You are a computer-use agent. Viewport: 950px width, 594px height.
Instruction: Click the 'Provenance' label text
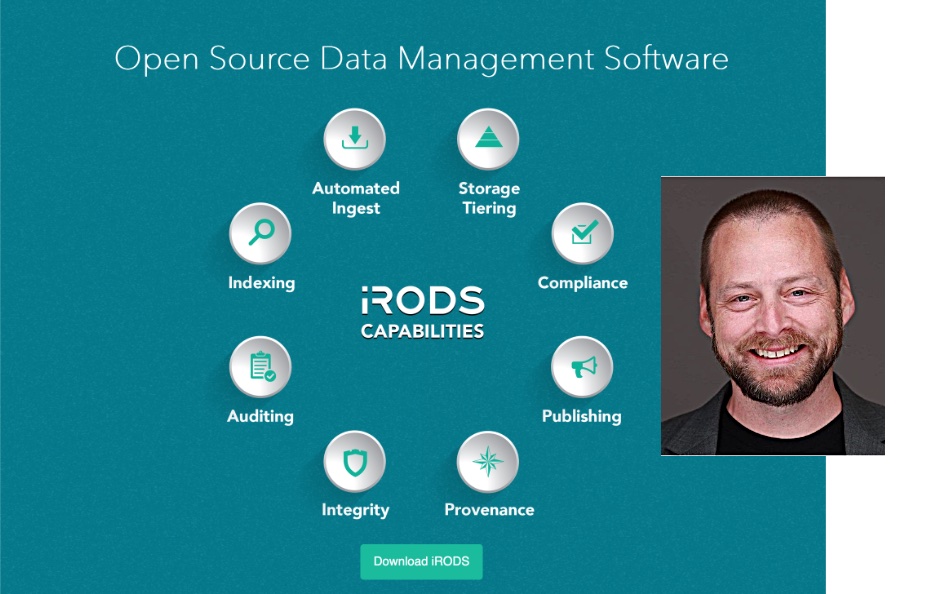[x=490, y=510]
